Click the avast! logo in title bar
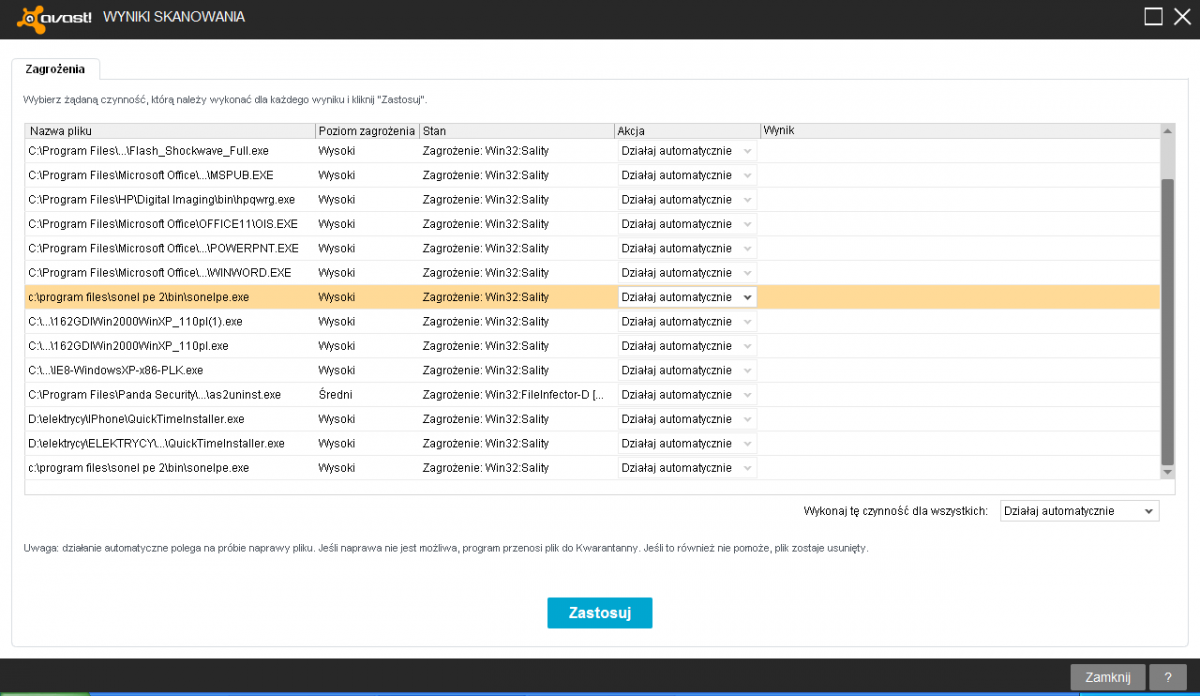 54,17
